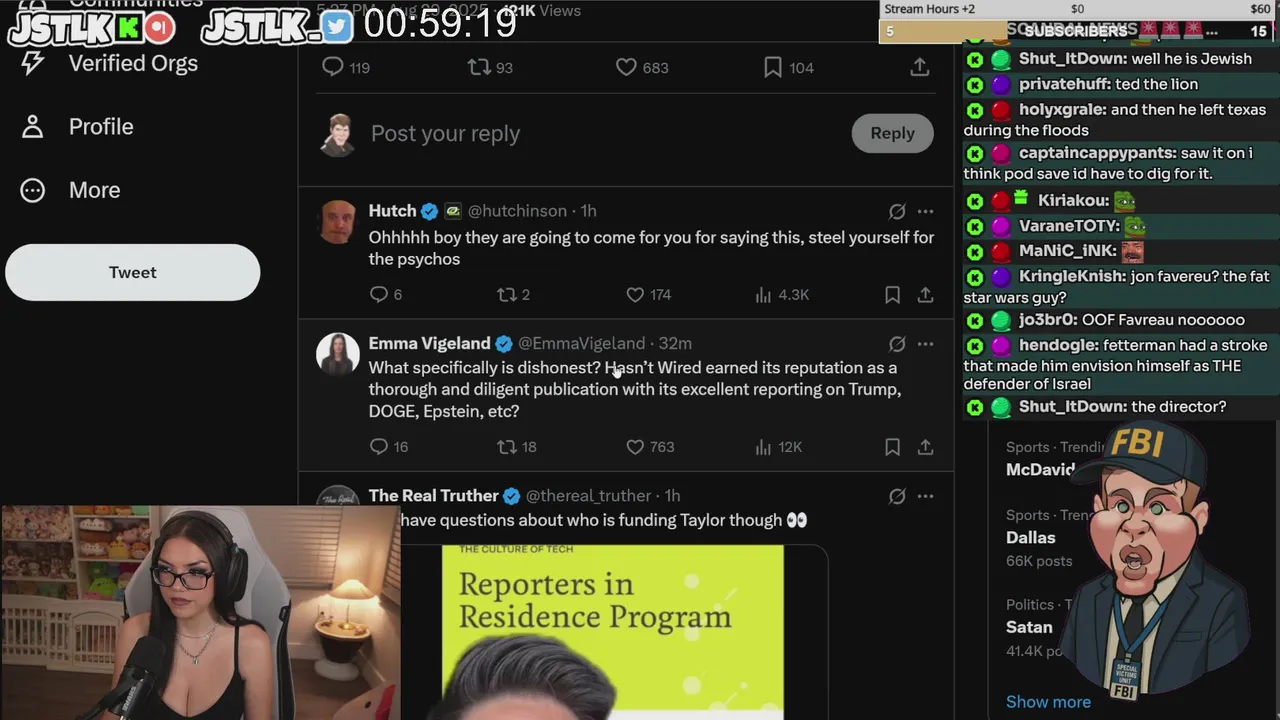1280x720 pixels.
Task: Click Kiriakou username in chat
Action: [1072, 201]
